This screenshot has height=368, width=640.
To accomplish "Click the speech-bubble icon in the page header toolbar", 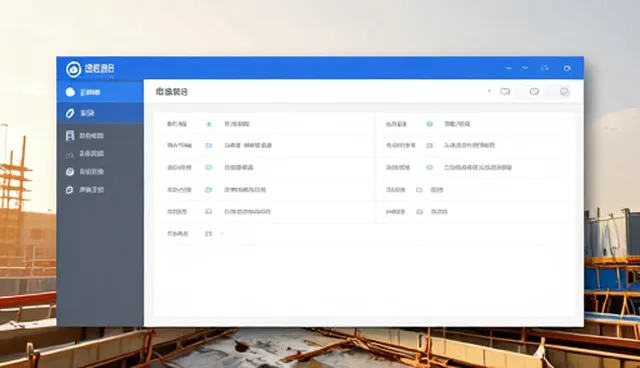I will (505, 91).
